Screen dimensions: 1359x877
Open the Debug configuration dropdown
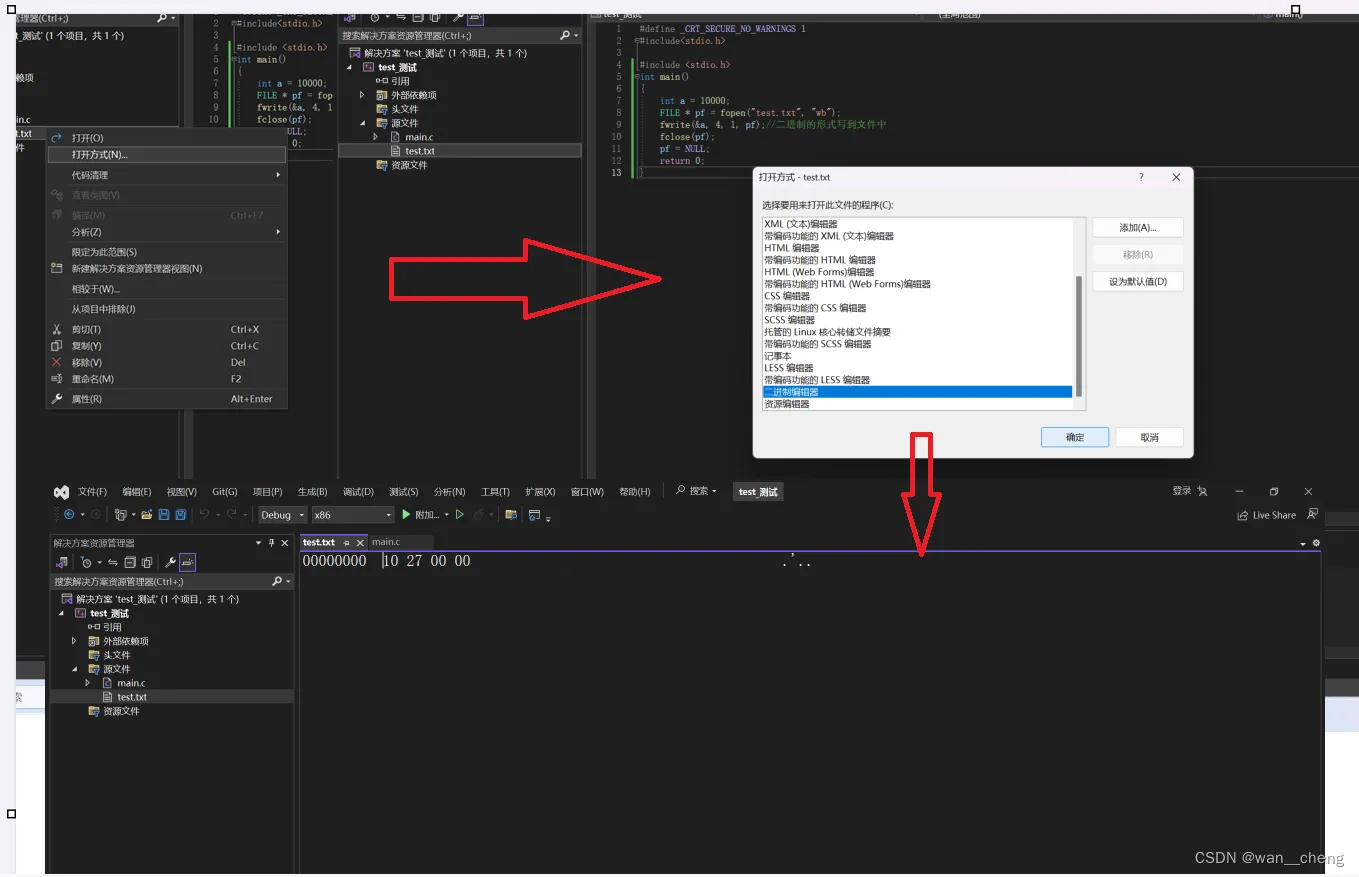pyautogui.click(x=284, y=515)
